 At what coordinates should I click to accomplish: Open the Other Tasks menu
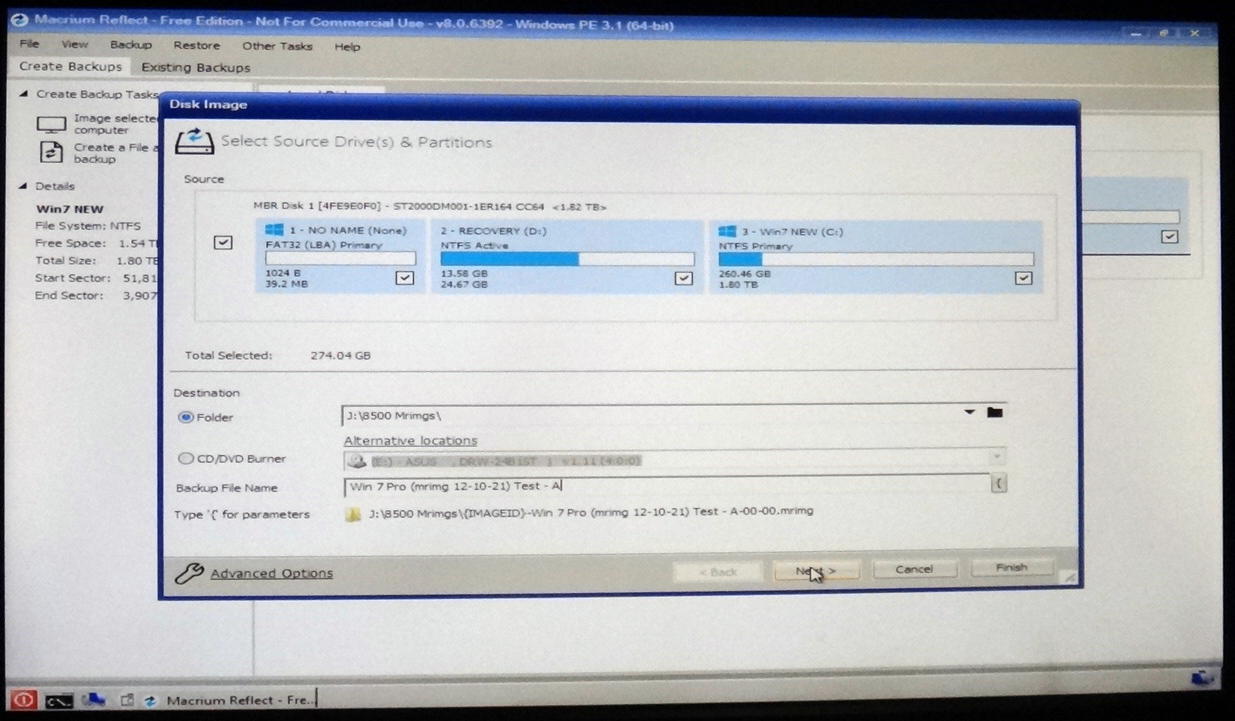coord(277,46)
